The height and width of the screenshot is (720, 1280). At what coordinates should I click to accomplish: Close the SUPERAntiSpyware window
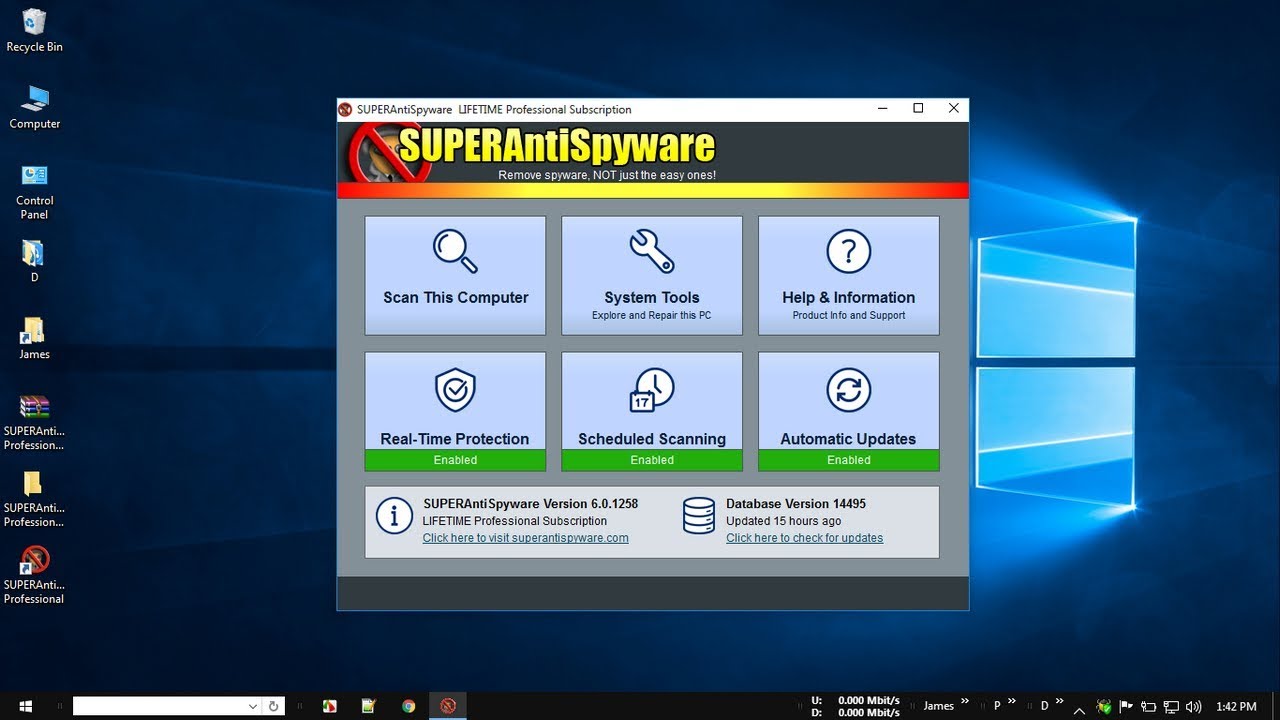coord(953,109)
